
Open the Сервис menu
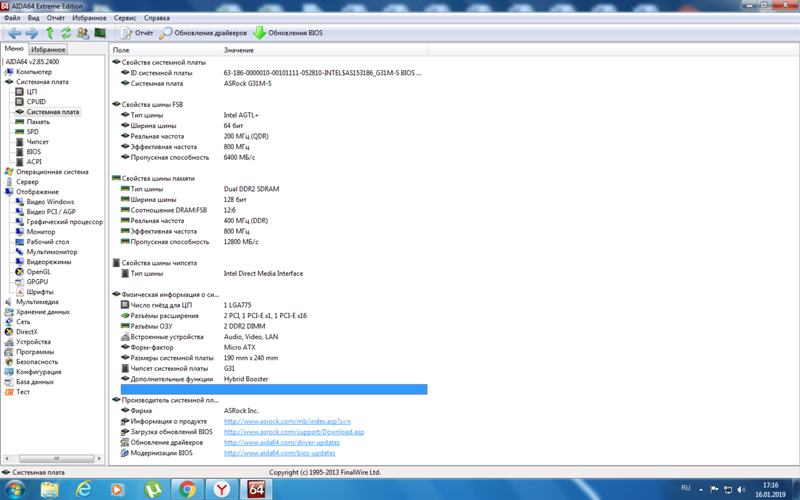(125, 18)
